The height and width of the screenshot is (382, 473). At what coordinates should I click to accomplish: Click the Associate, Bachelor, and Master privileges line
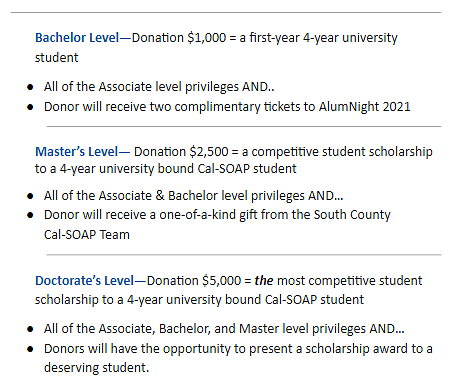tap(224, 329)
